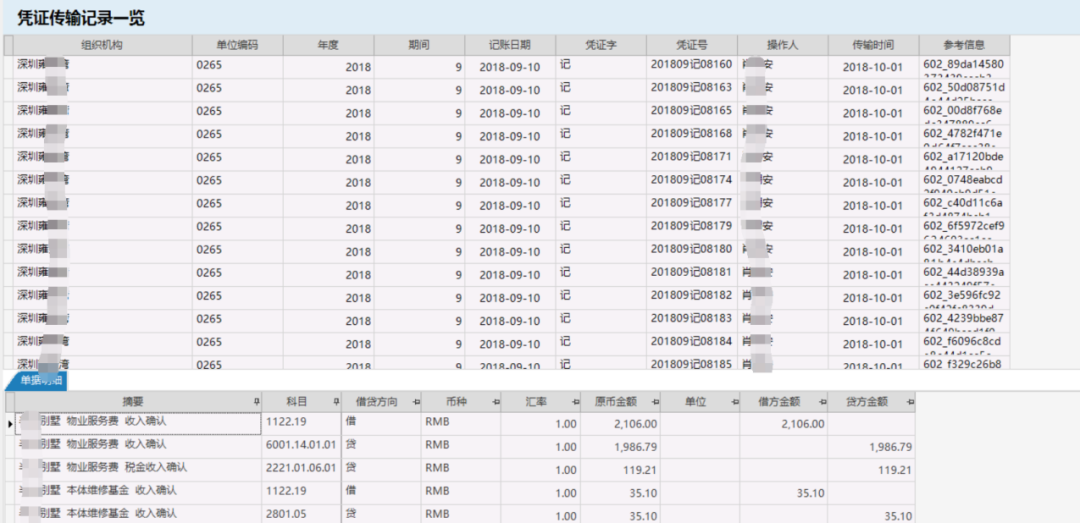This screenshot has width=1080, height=523.
Task: Click reference info cell 602_3410eb01a
Action: [964, 252]
